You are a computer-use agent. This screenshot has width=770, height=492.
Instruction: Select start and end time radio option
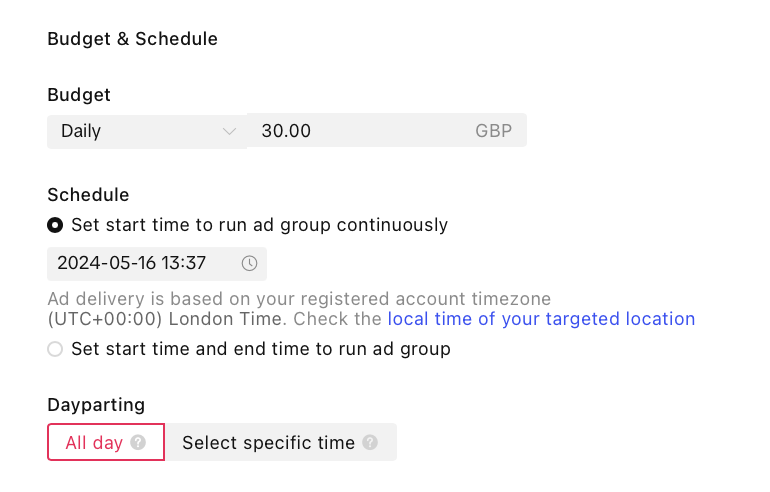pos(55,349)
